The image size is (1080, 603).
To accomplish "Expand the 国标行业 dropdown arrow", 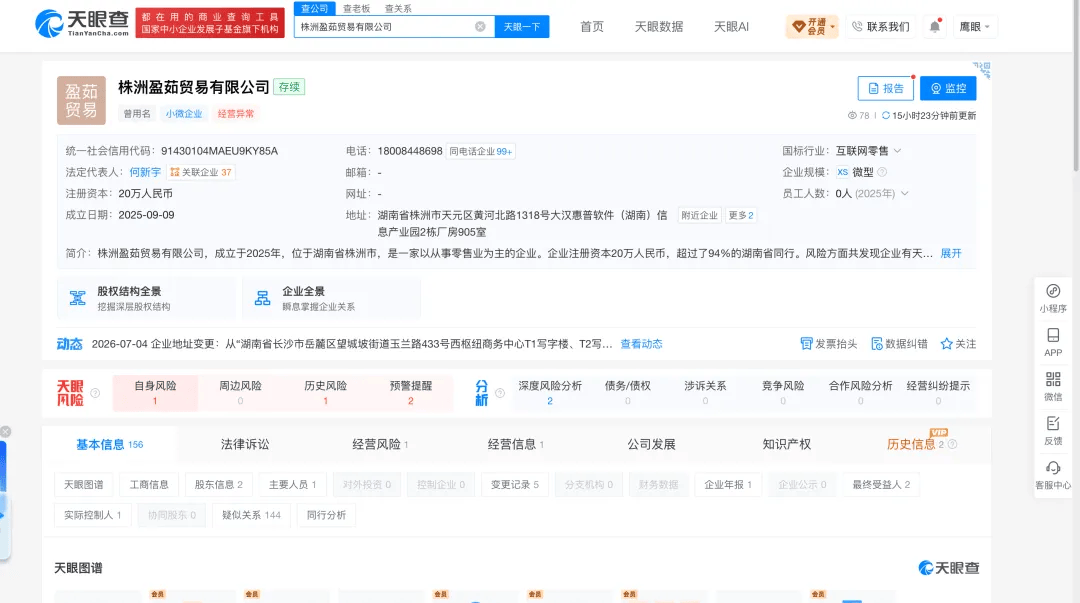I will 897,151.
